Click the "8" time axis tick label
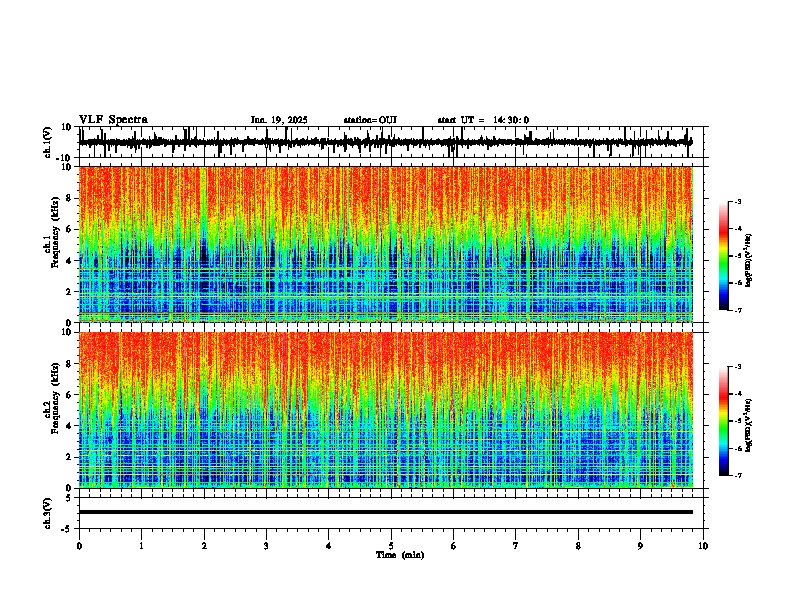Screen dimensions: 792x612 coord(578,546)
